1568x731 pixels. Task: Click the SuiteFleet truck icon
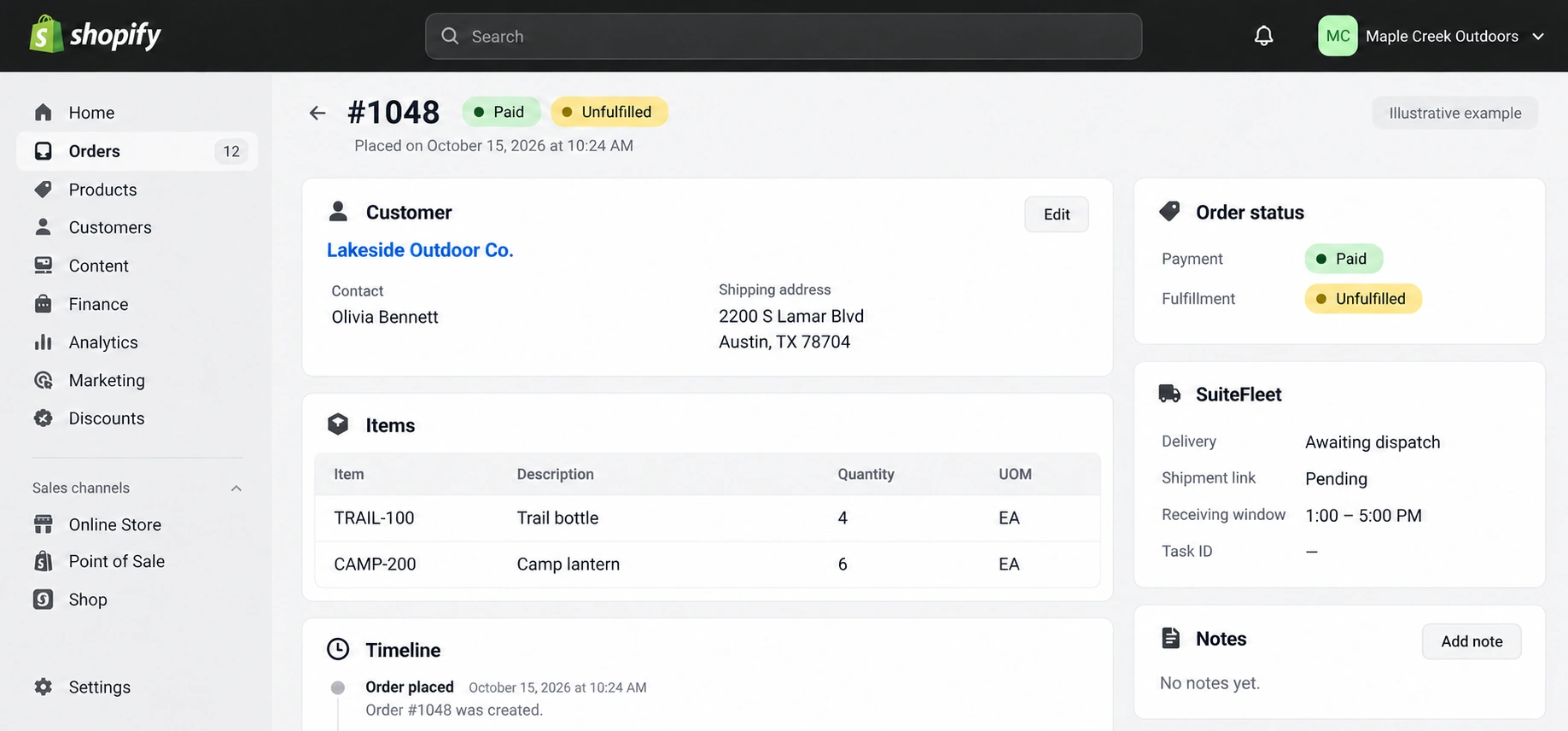(x=1169, y=394)
